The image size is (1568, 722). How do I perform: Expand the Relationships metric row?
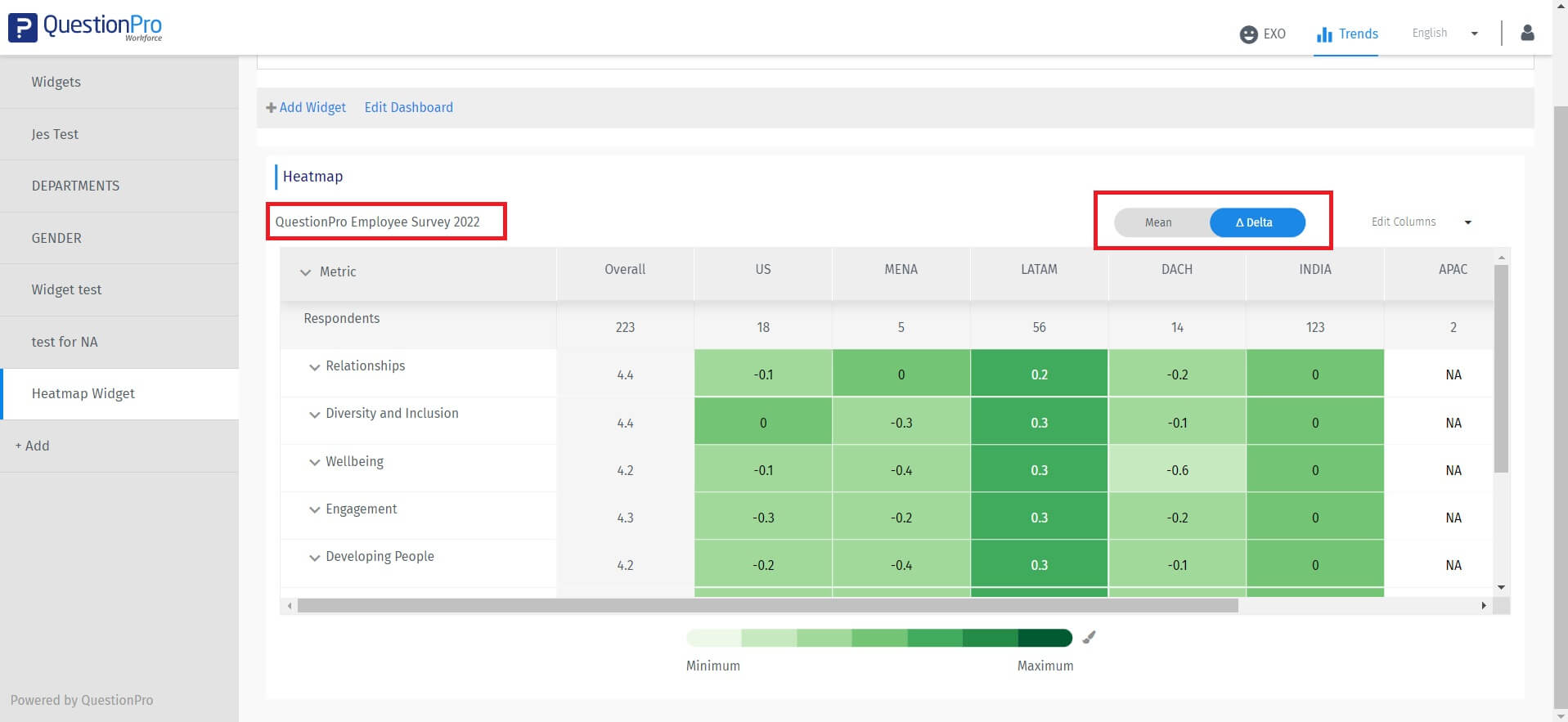click(314, 367)
